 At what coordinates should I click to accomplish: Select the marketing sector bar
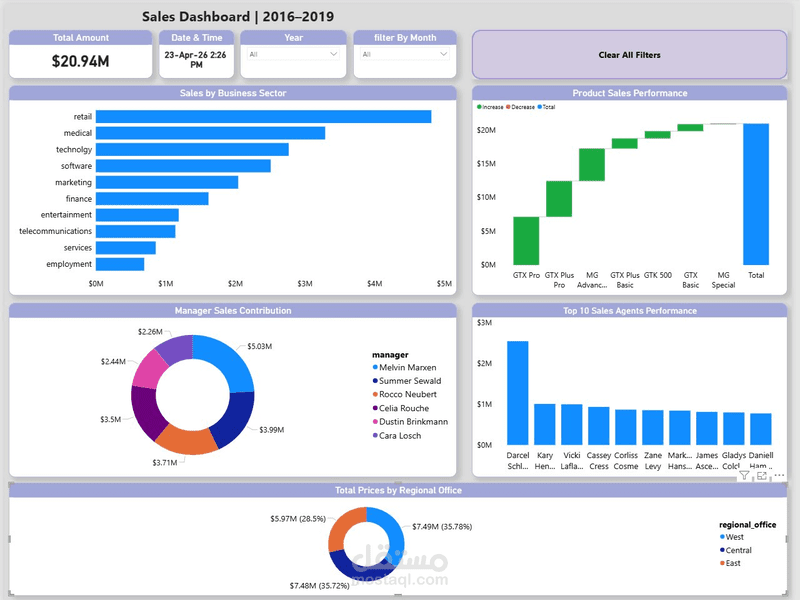[167, 182]
